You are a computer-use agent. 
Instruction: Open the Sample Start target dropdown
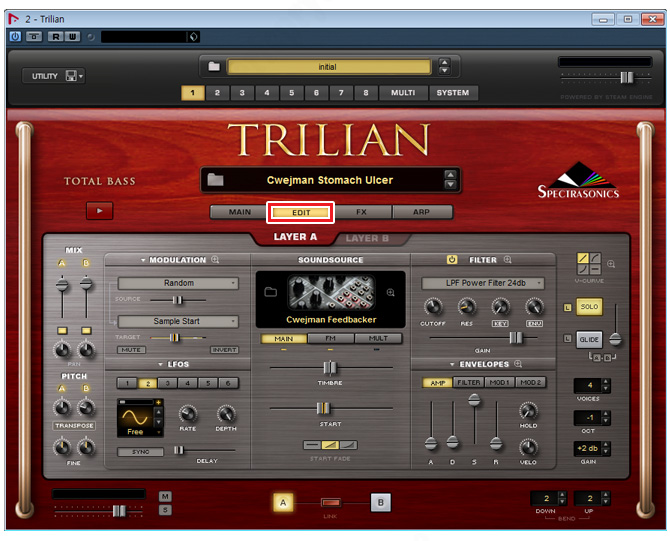[178, 321]
